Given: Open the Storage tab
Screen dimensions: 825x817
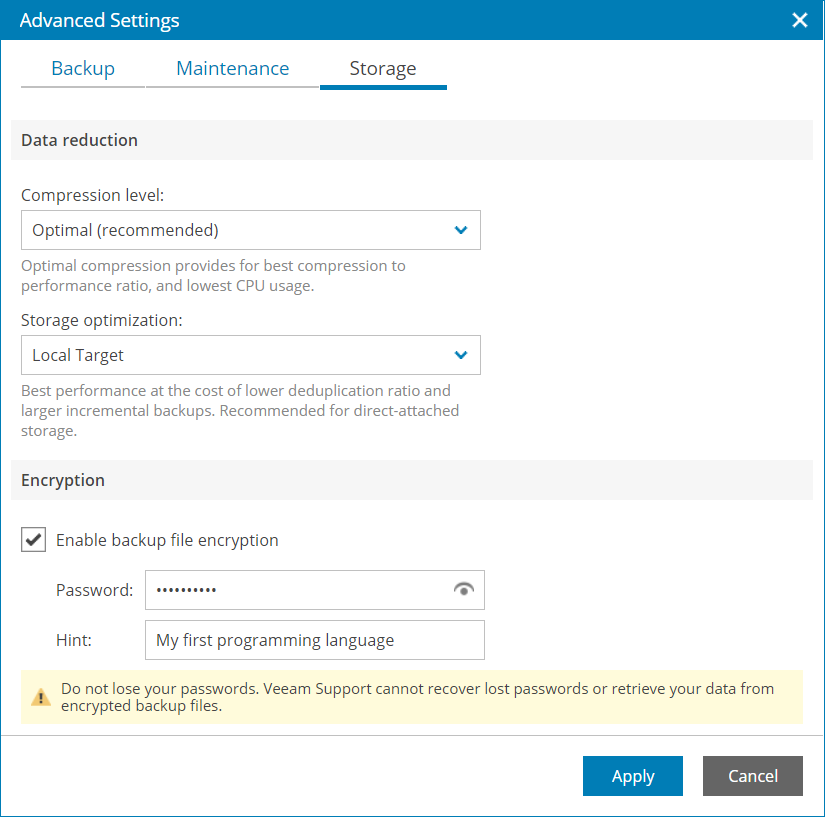Looking at the screenshot, I should [383, 68].
